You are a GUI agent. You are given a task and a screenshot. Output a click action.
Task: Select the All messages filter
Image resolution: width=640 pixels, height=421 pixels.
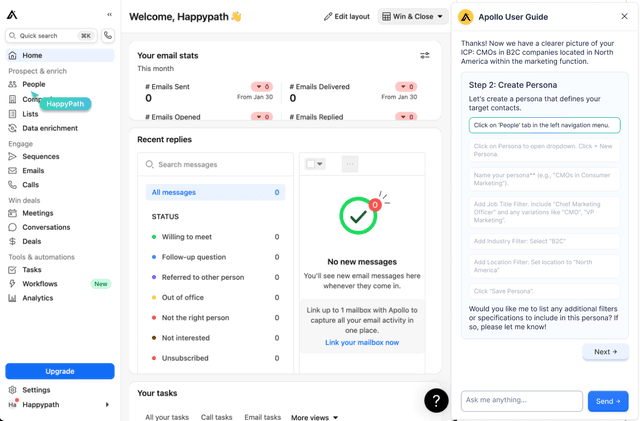[x=215, y=192]
